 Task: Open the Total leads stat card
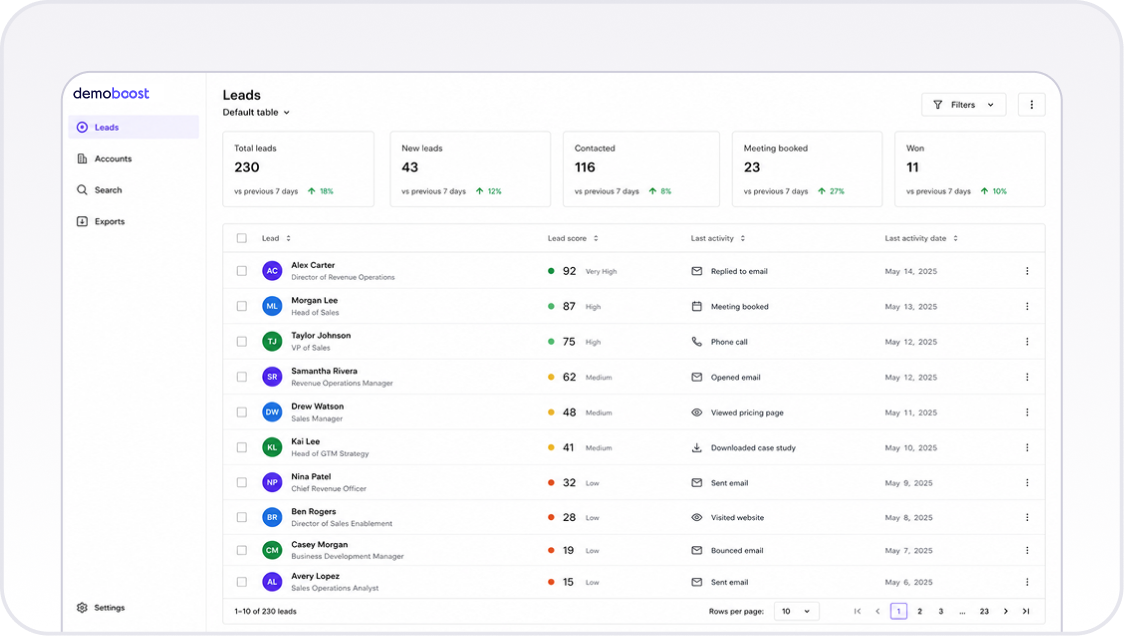[x=298, y=169]
